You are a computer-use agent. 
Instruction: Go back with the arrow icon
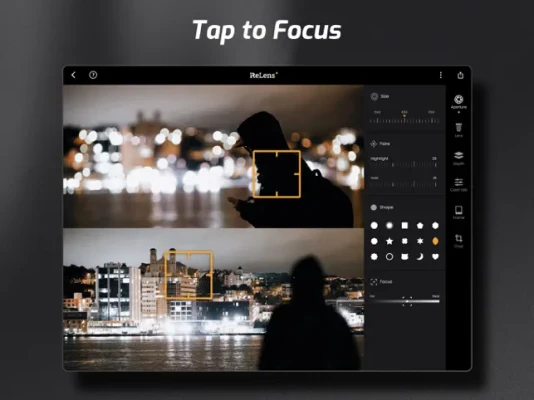(x=74, y=75)
